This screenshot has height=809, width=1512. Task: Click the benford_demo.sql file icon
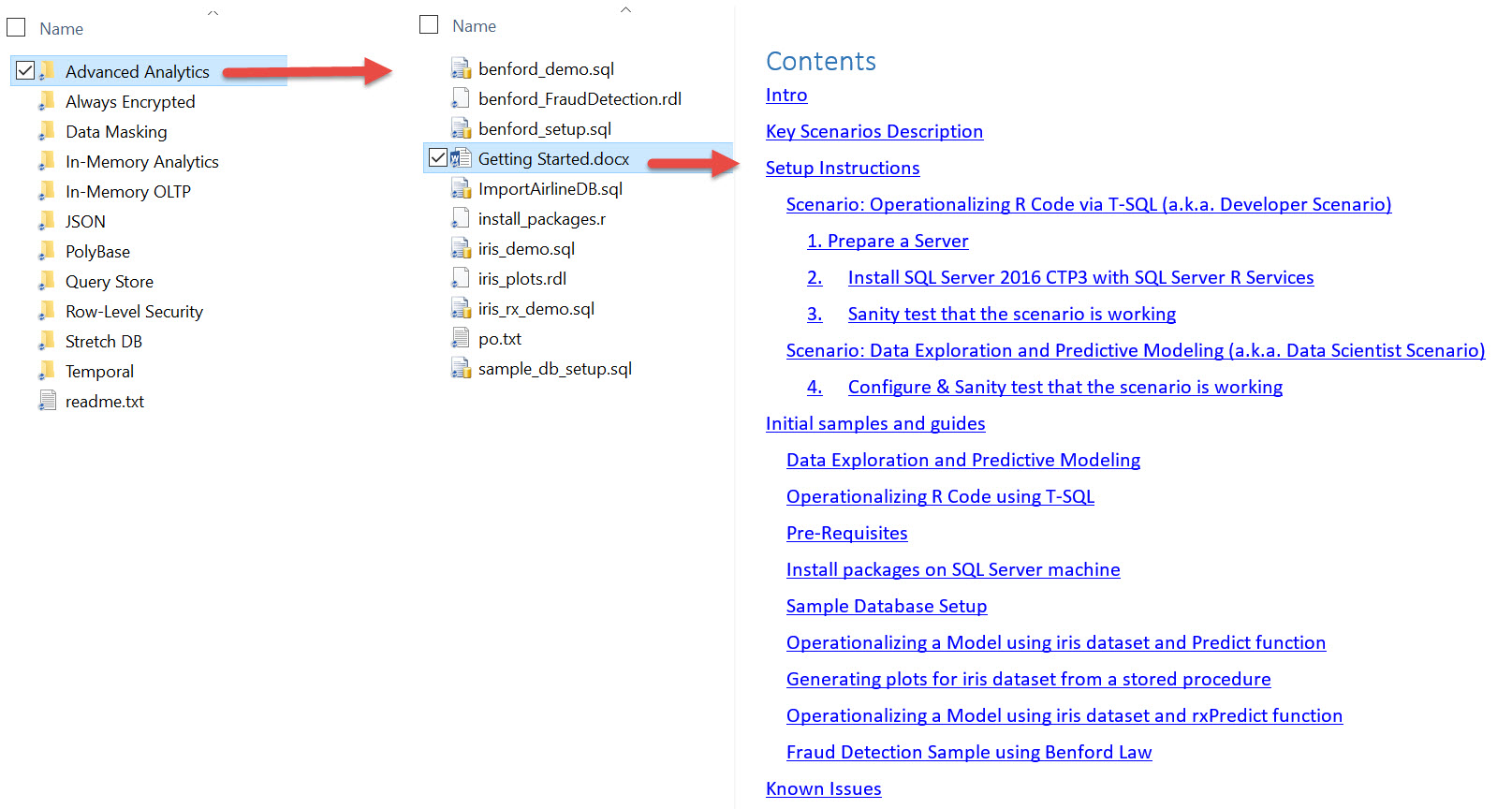(x=461, y=68)
